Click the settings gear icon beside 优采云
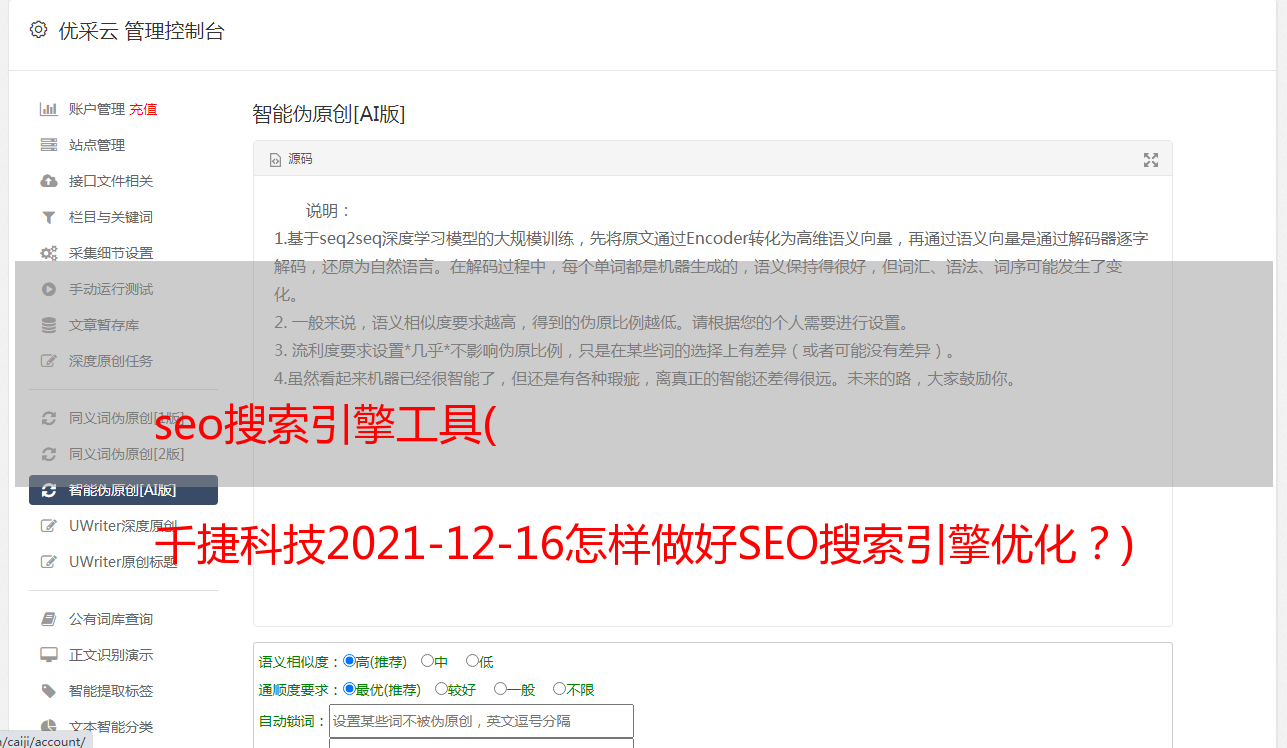 [x=39, y=30]
